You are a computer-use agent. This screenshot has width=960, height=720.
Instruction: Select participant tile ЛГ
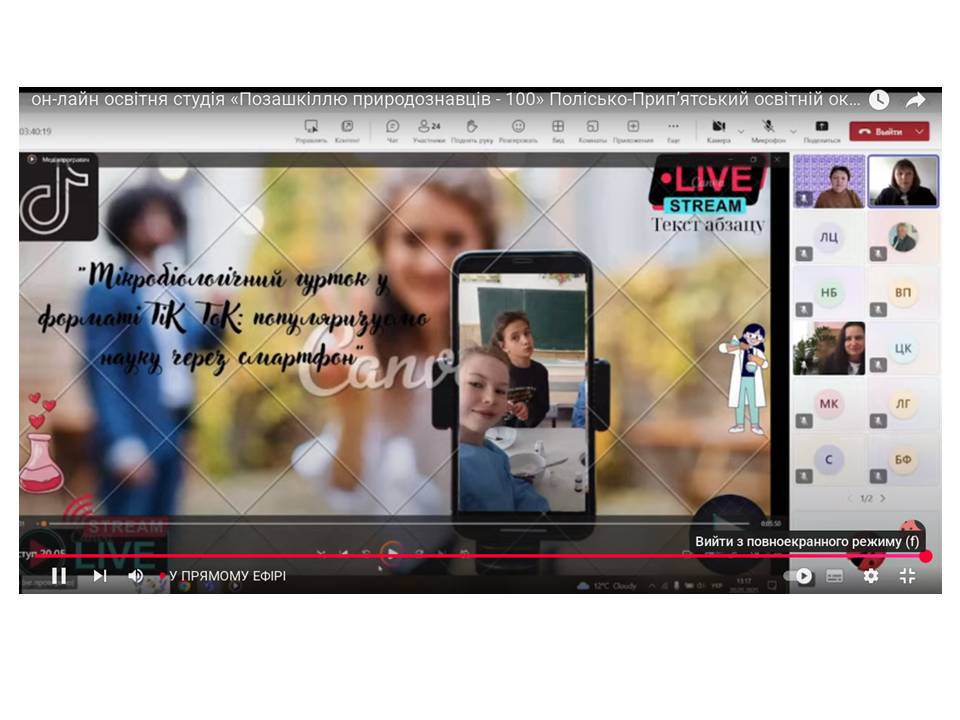point(903,404)
